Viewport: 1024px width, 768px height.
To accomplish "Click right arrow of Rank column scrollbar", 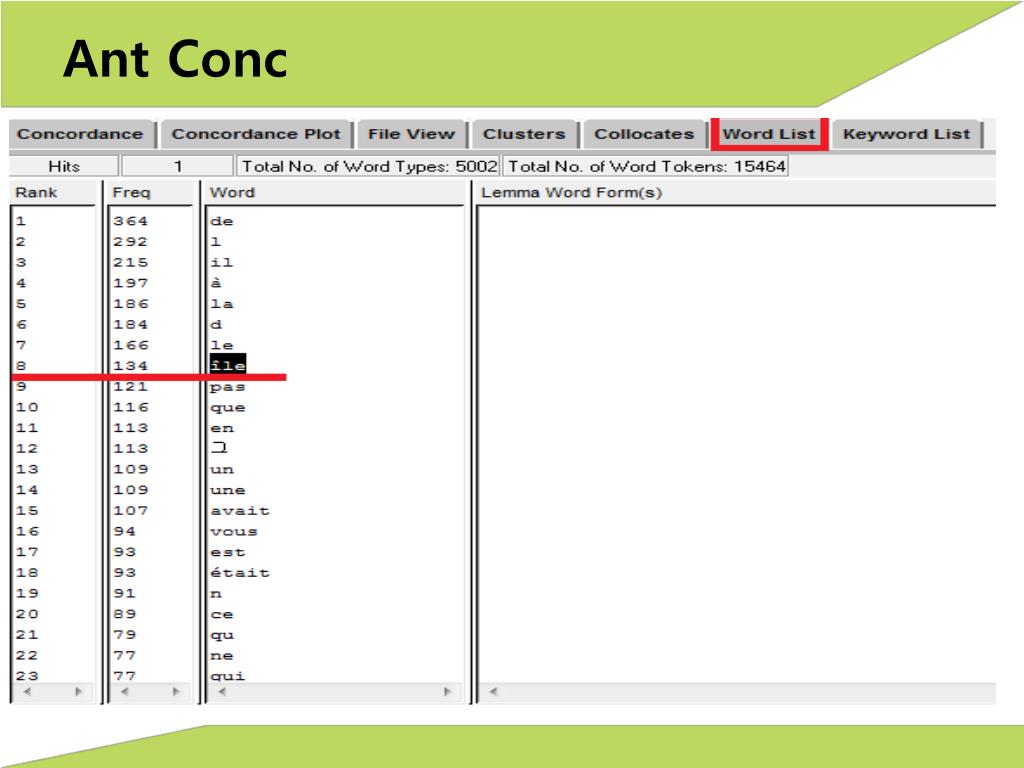I will pos(78,692).
